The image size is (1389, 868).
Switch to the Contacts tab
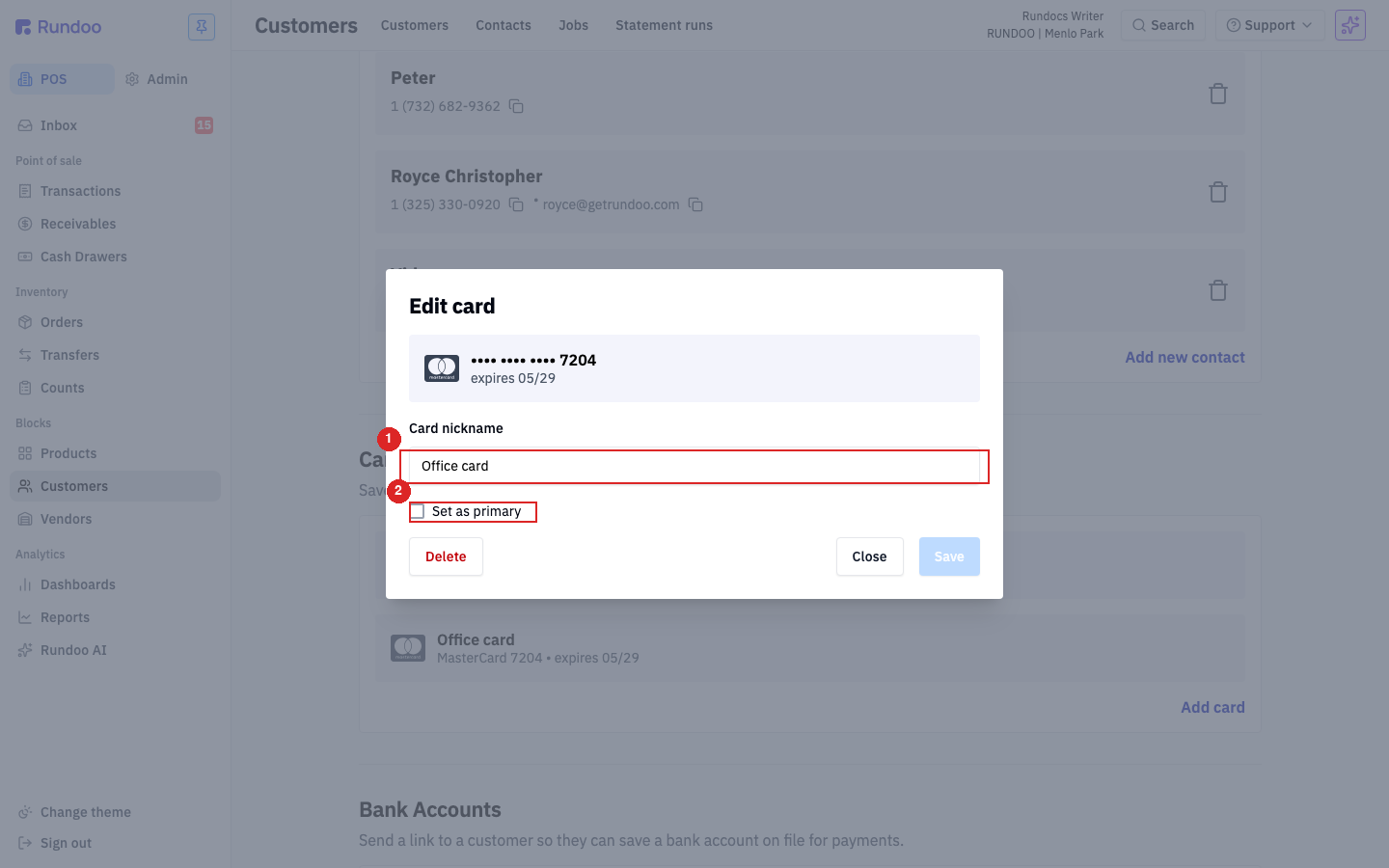(504, 25)
